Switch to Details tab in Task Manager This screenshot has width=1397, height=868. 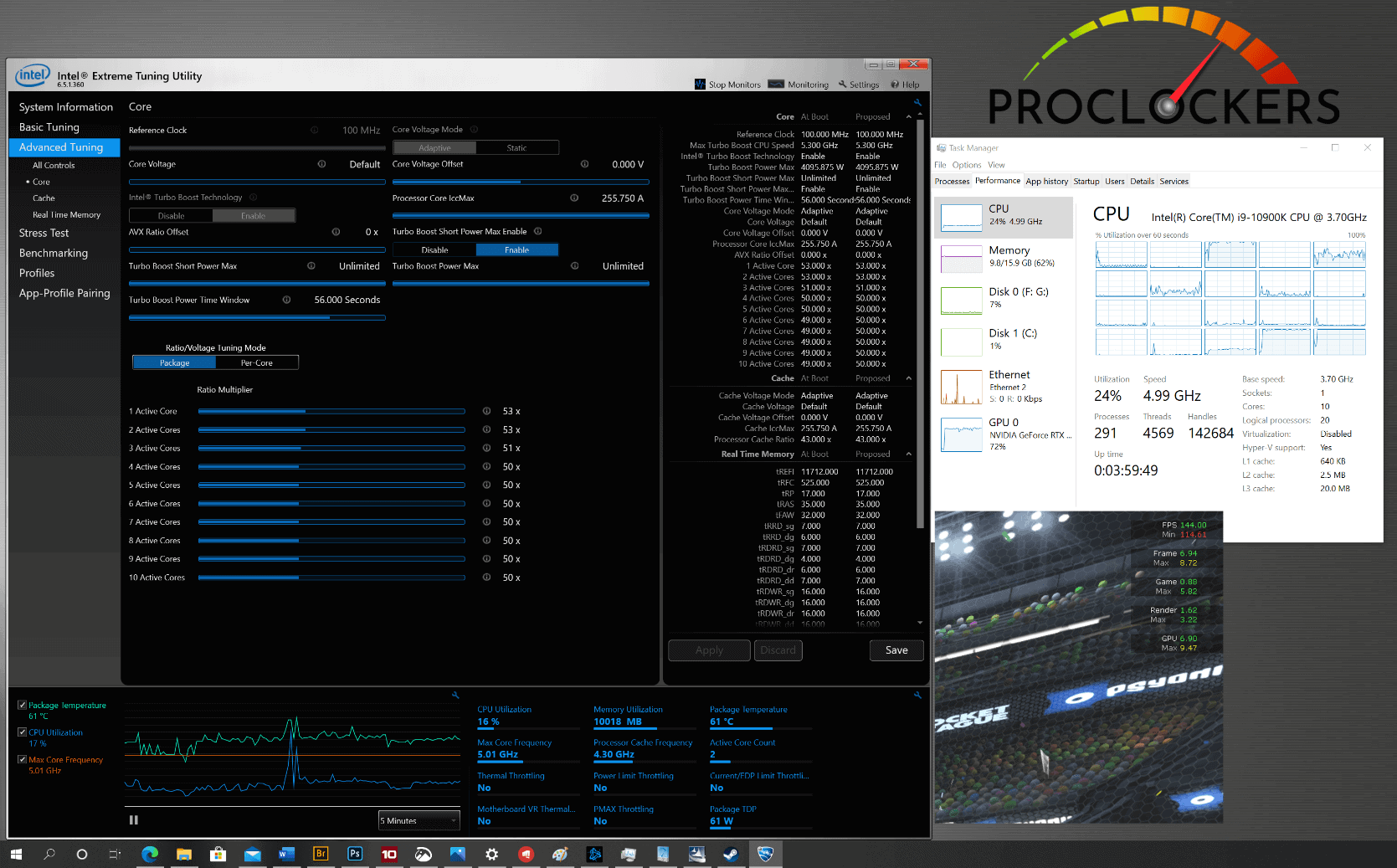click(x=1143, y=182)
